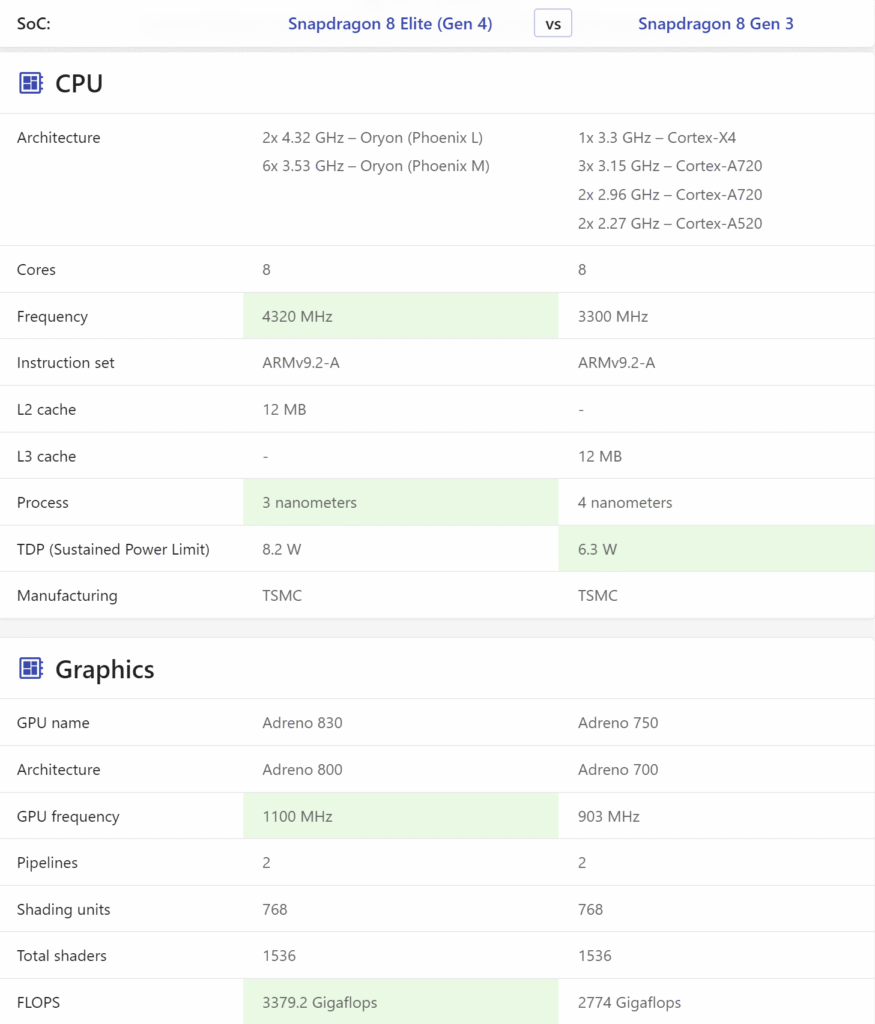Click the chip icon beside CPU heading
Viewport: 875px width, 1024px height.
[31, 83]
